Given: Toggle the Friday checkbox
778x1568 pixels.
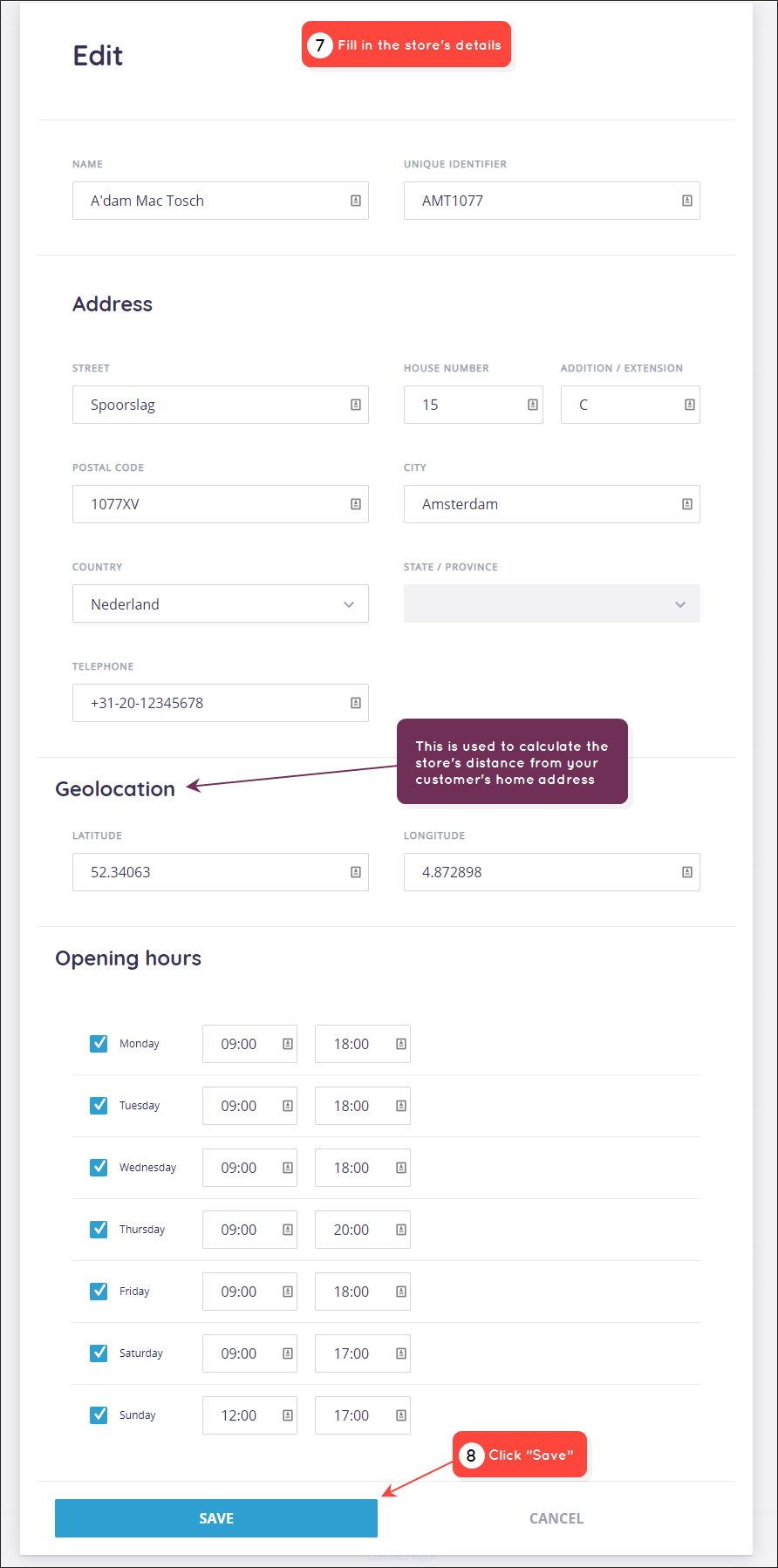Looking at the screenshot, I should (99, 1292).
